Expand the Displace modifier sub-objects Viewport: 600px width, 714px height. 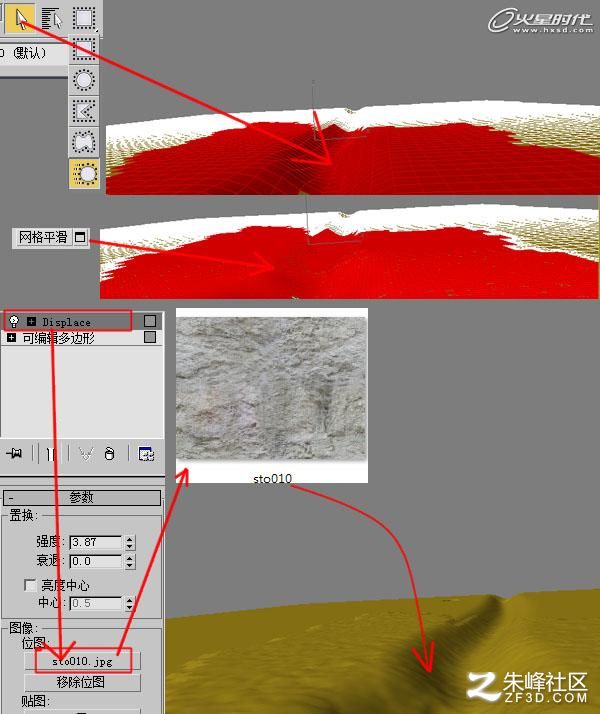point(31,321)
